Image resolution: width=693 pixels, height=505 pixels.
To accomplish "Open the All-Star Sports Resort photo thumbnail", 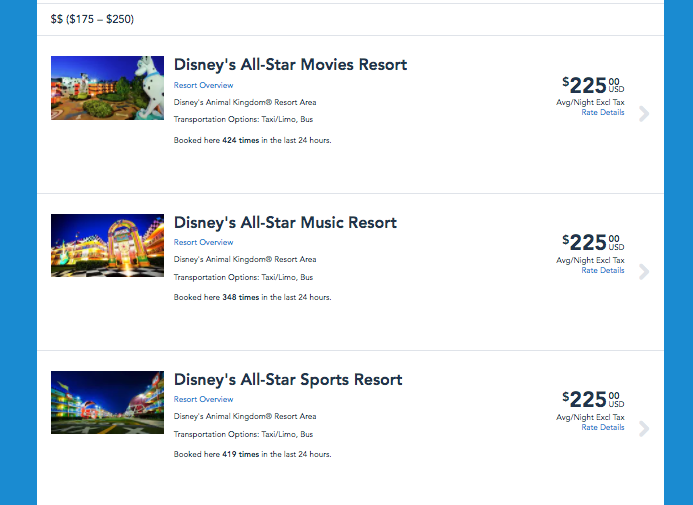I will click(107, 402).
